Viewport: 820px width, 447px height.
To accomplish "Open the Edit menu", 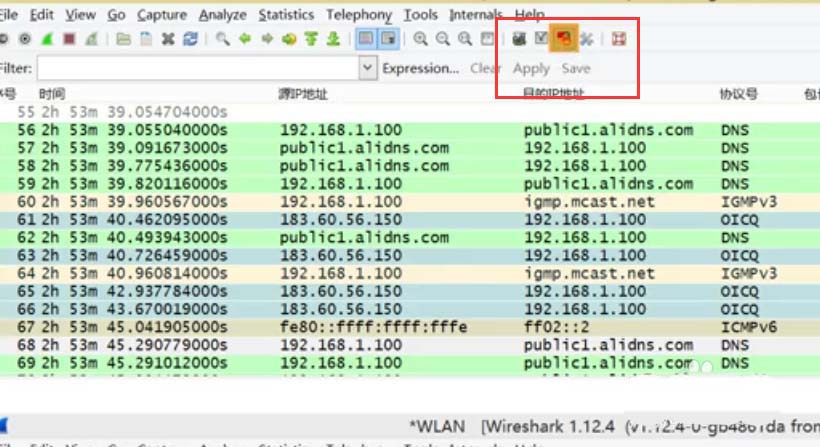I will (x=41, y=15).
